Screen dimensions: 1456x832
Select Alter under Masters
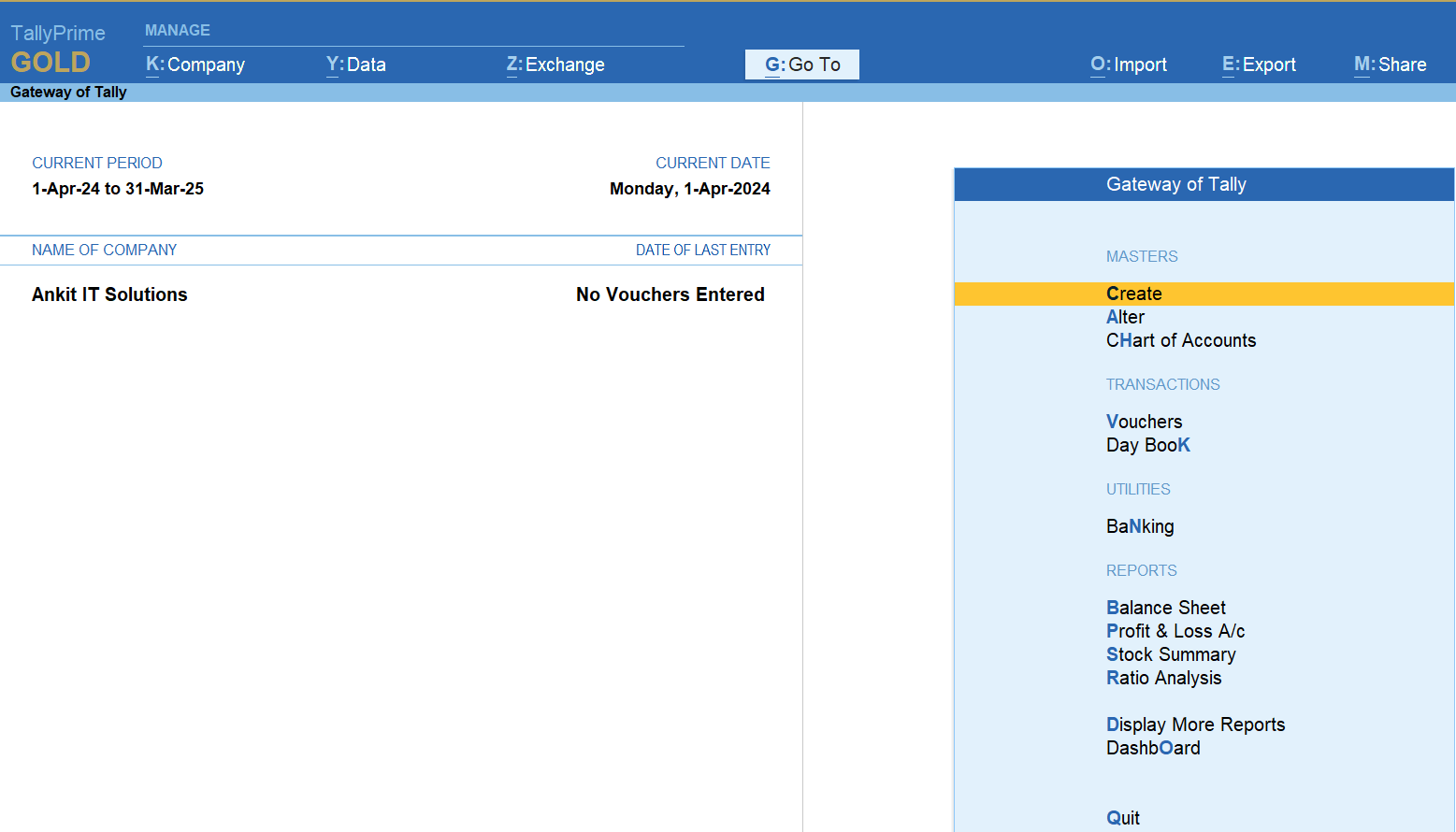click(x=1125, y=317)
